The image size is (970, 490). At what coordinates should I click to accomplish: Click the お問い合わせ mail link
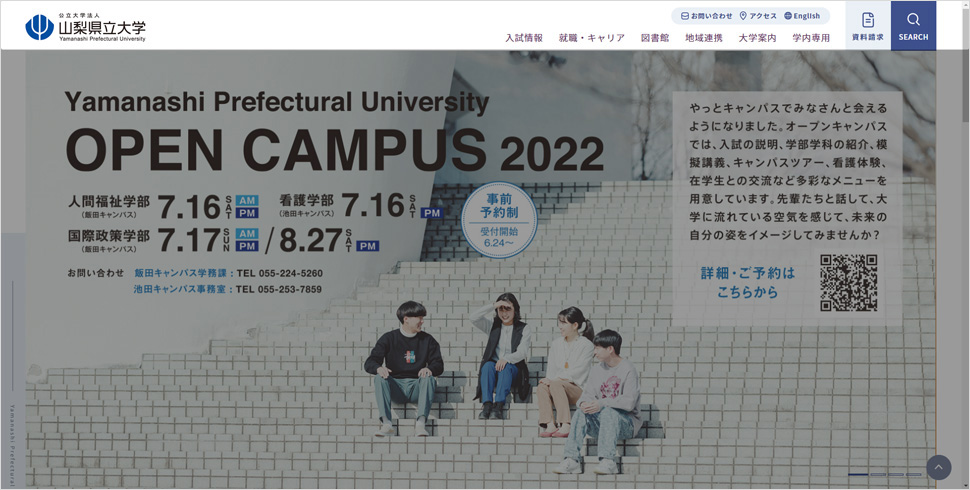point(706,16)
